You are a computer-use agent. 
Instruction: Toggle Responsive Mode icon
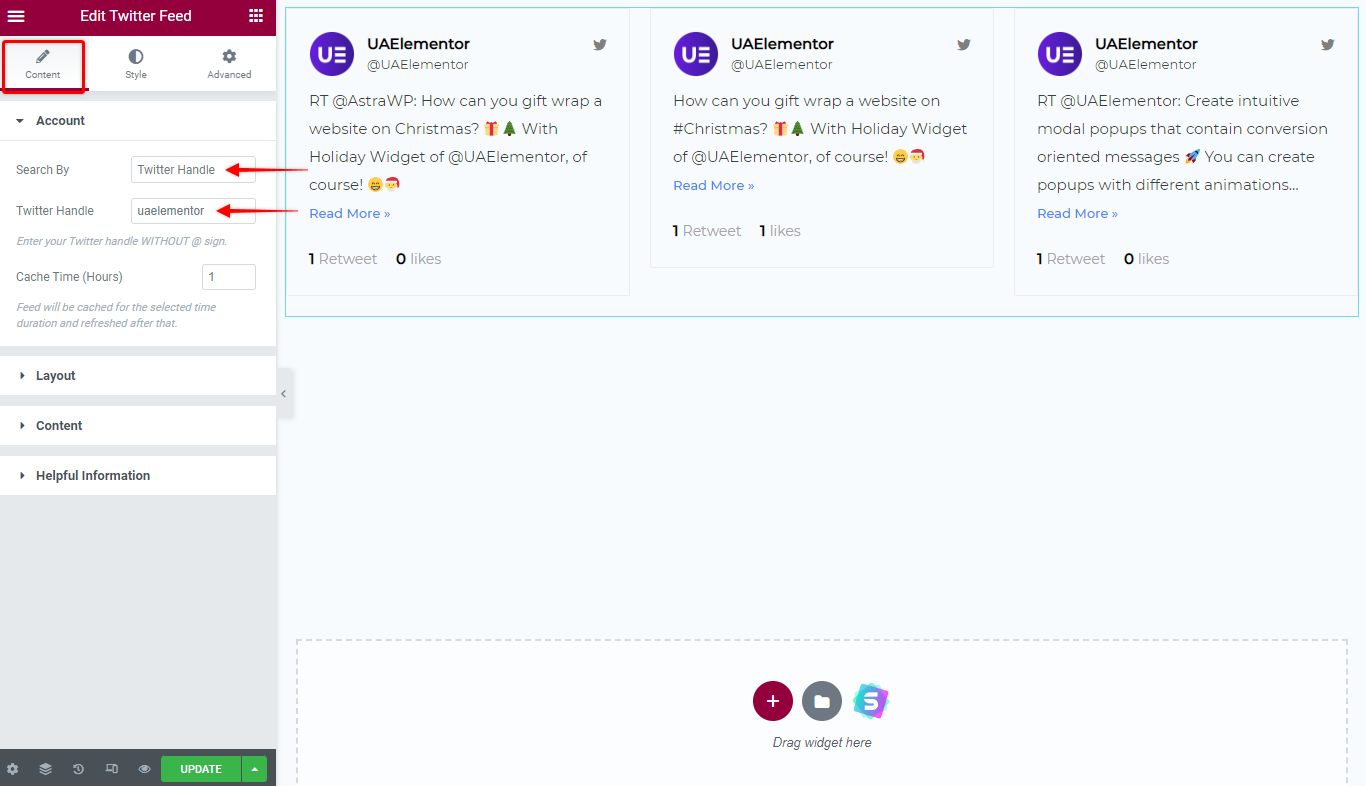point(112,769)
